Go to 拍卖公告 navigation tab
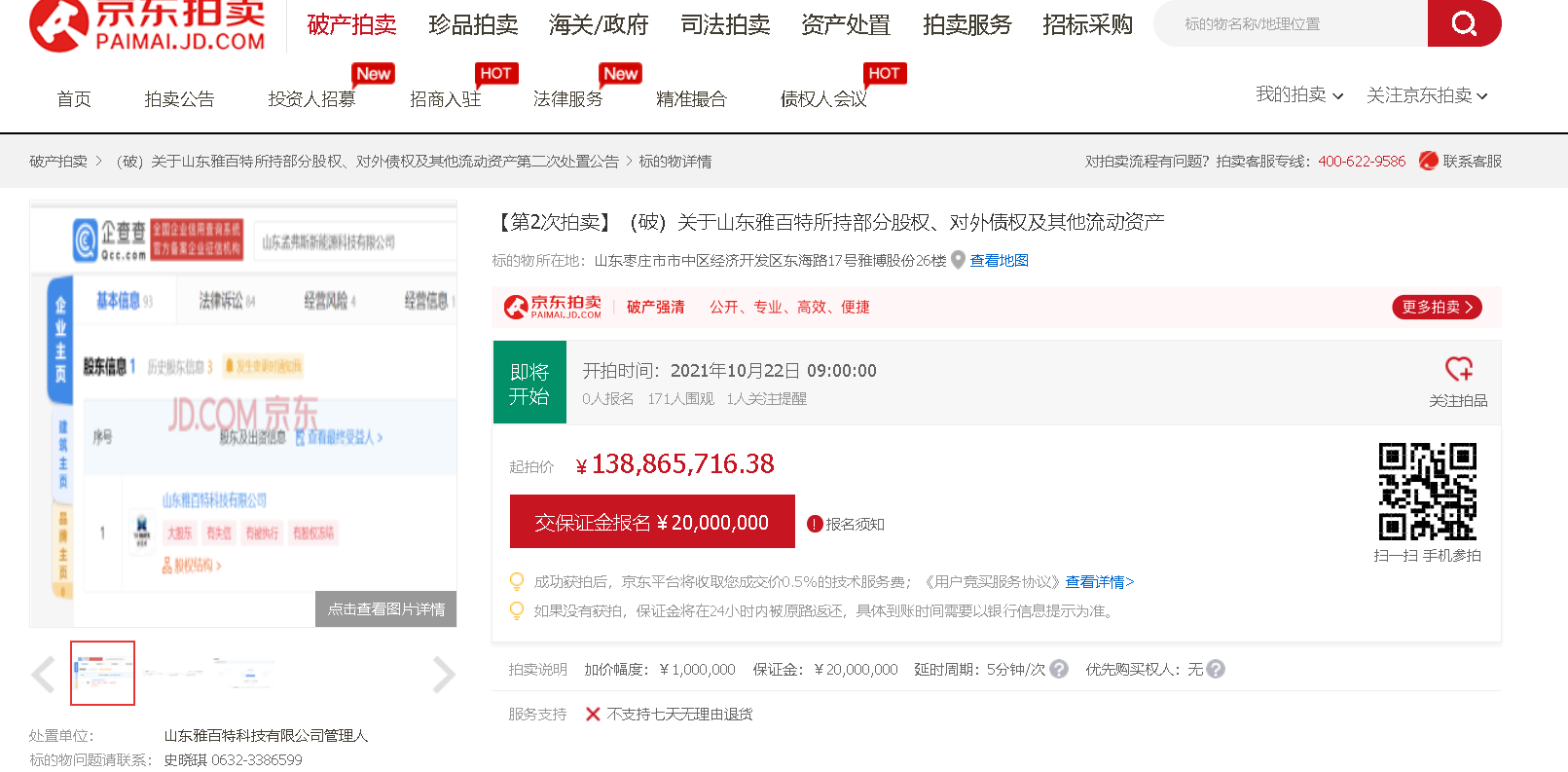Screen dimensions: 1568x772 [x=179, y=99]
